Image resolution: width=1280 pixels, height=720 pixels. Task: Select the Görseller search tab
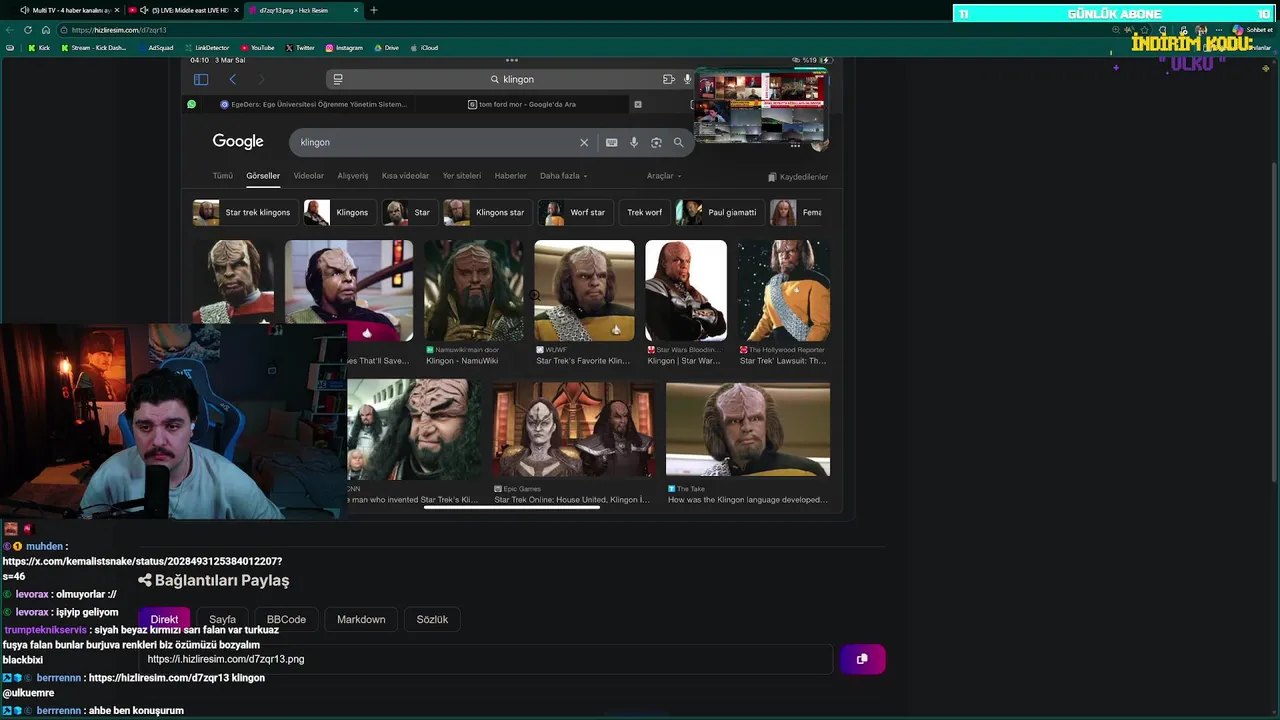263,176
